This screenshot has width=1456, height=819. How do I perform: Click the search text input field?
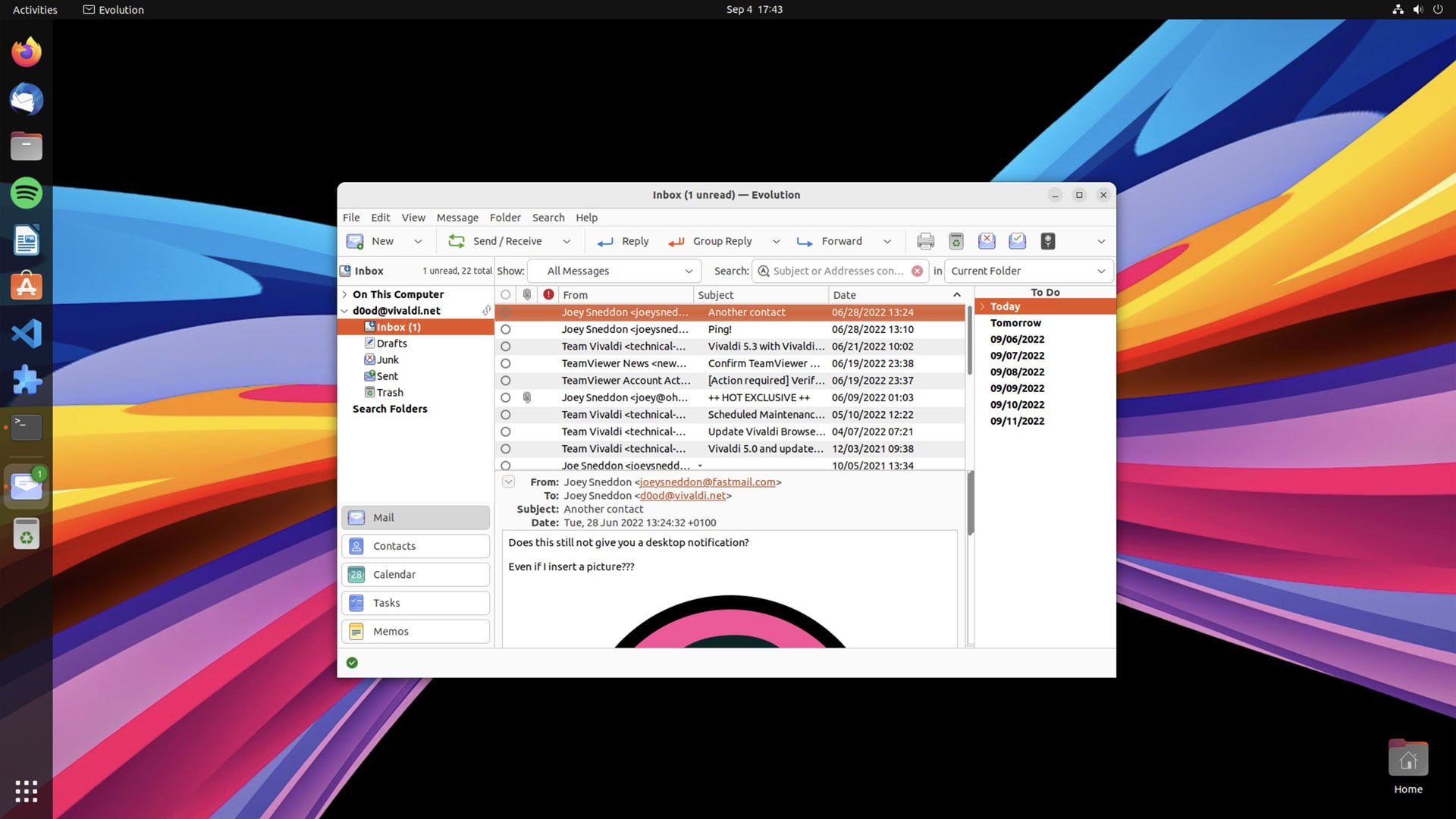[x=837, y=271]
